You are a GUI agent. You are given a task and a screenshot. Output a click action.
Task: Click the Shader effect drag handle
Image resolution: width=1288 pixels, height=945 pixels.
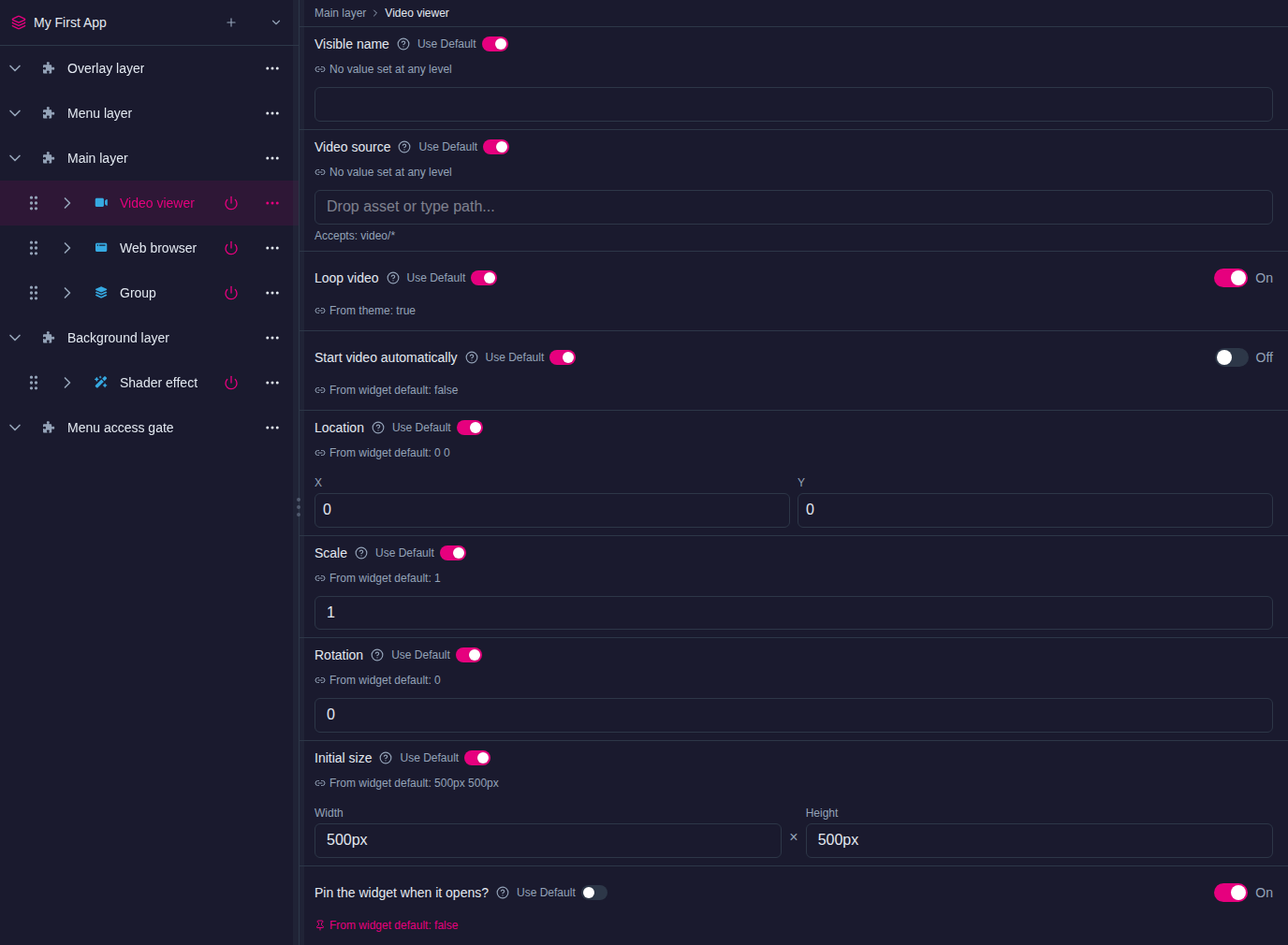(x=34, y=383)
